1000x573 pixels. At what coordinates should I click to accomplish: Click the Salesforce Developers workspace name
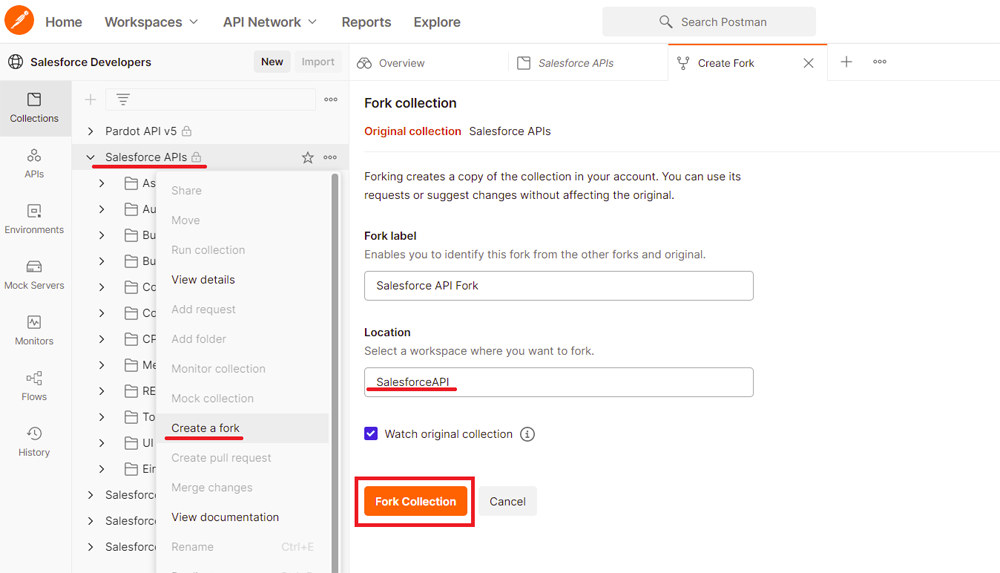click(91, 62)
